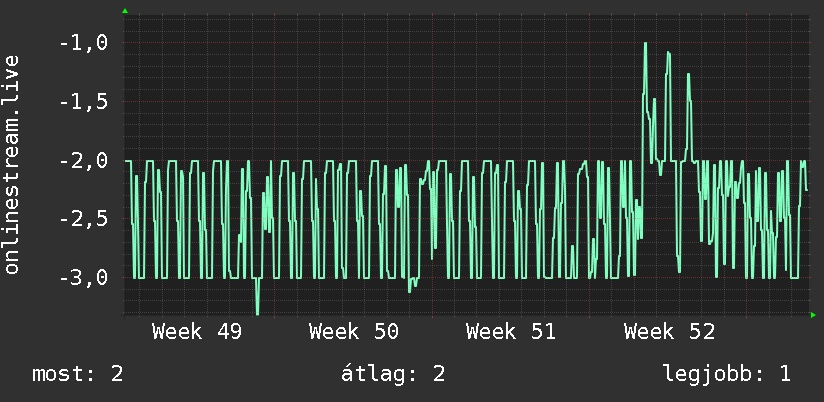Click the -1,0 y-axis value
The image size is (824, 402).
pyautogui.click(x=83, y=43)
